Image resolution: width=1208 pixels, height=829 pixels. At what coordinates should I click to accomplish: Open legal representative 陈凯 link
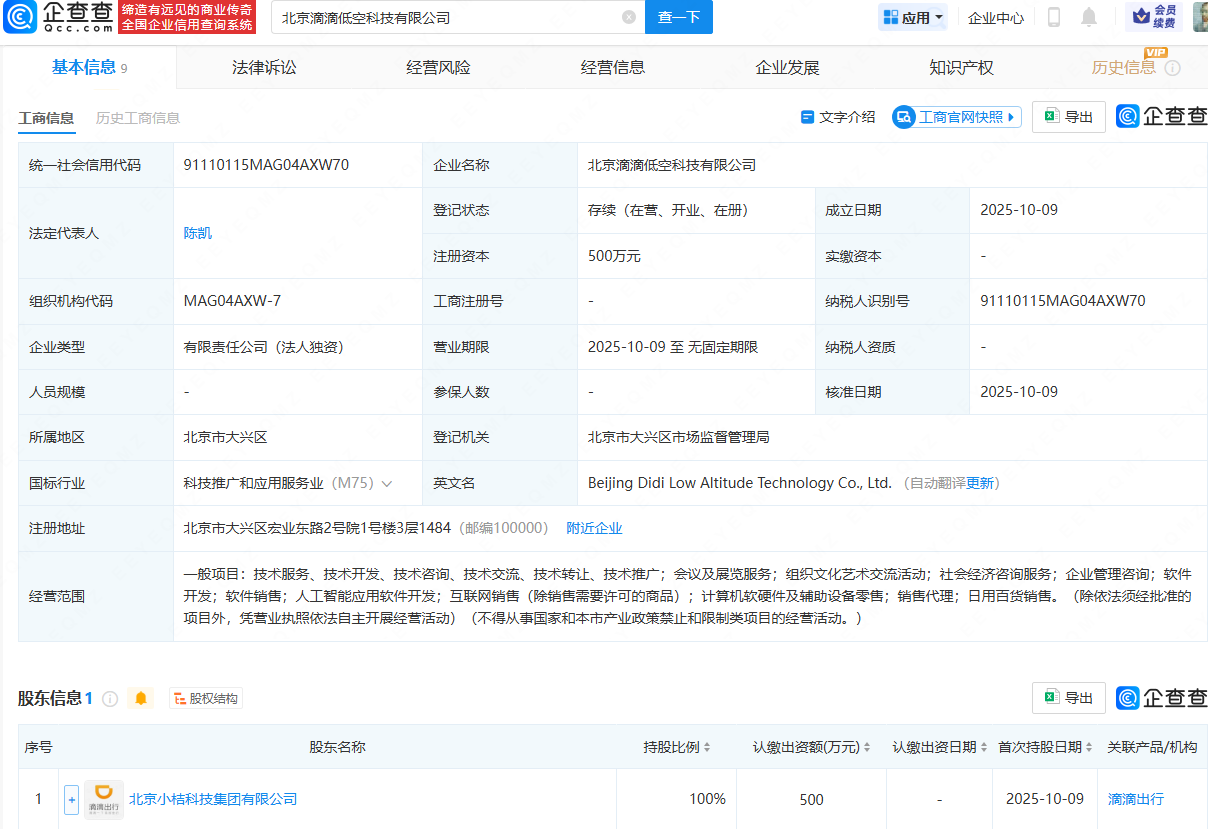[197, 233]
